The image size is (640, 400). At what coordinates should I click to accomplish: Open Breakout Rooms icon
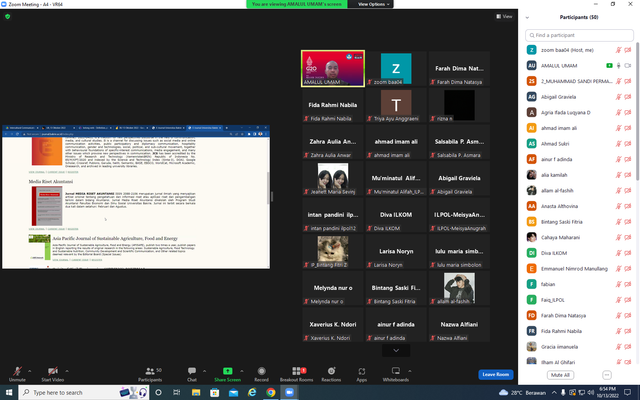[296, 371]
